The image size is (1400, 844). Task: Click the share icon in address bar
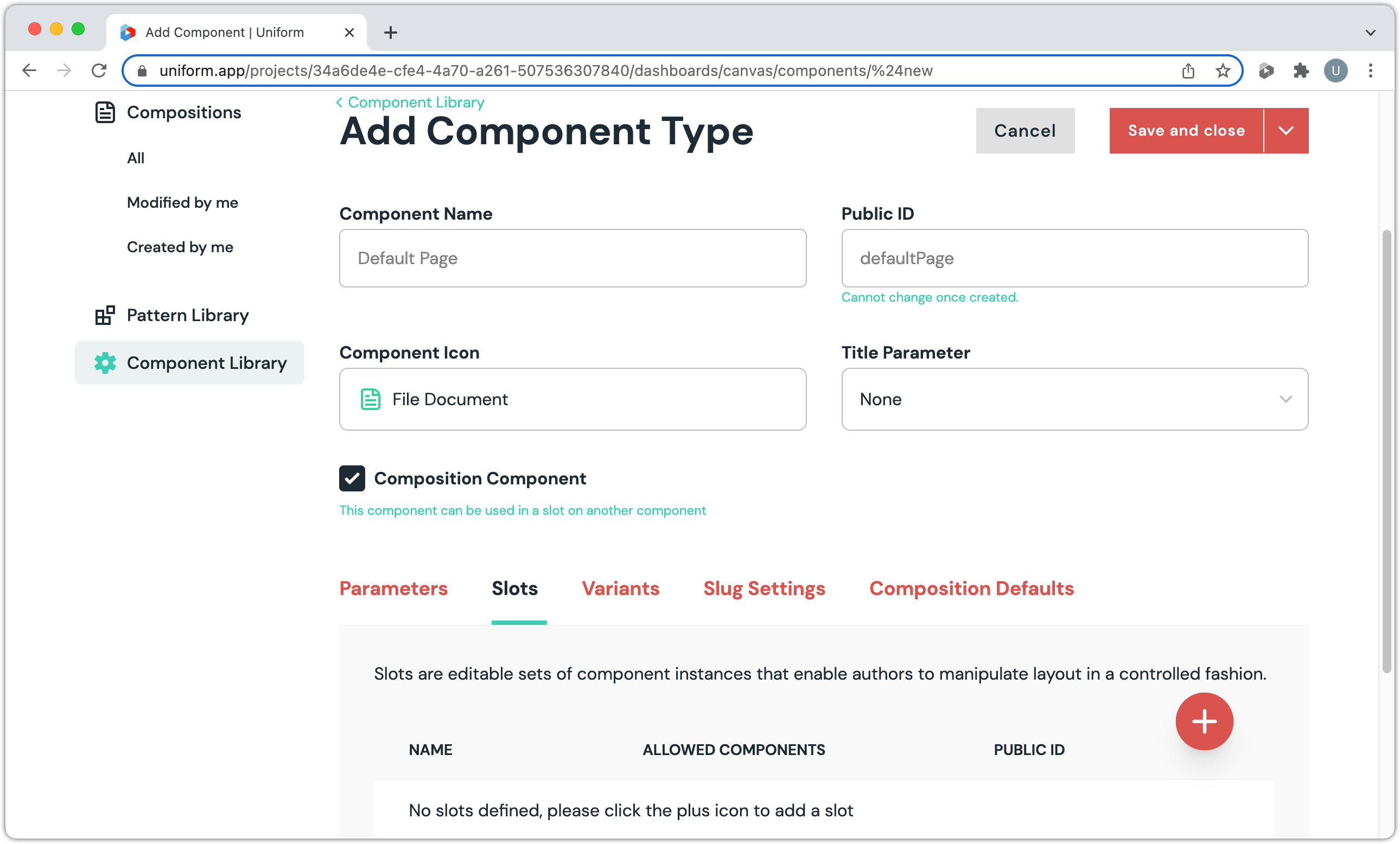(x=1188, y=71)
